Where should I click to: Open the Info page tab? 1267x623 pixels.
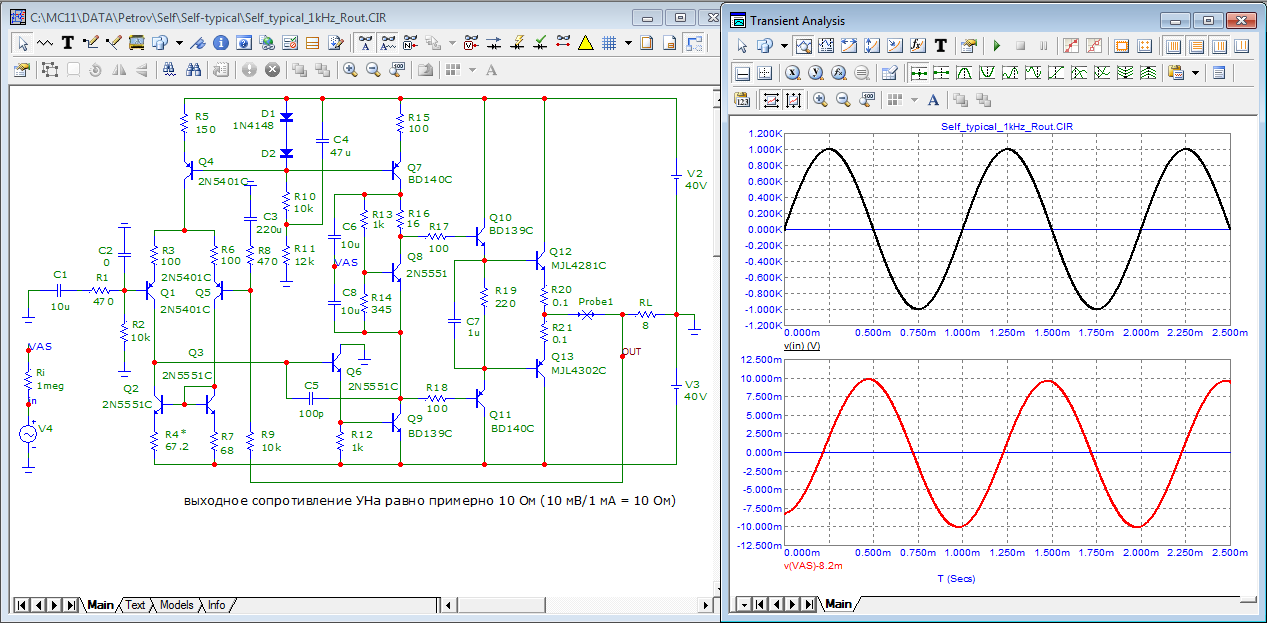point(216,605)
